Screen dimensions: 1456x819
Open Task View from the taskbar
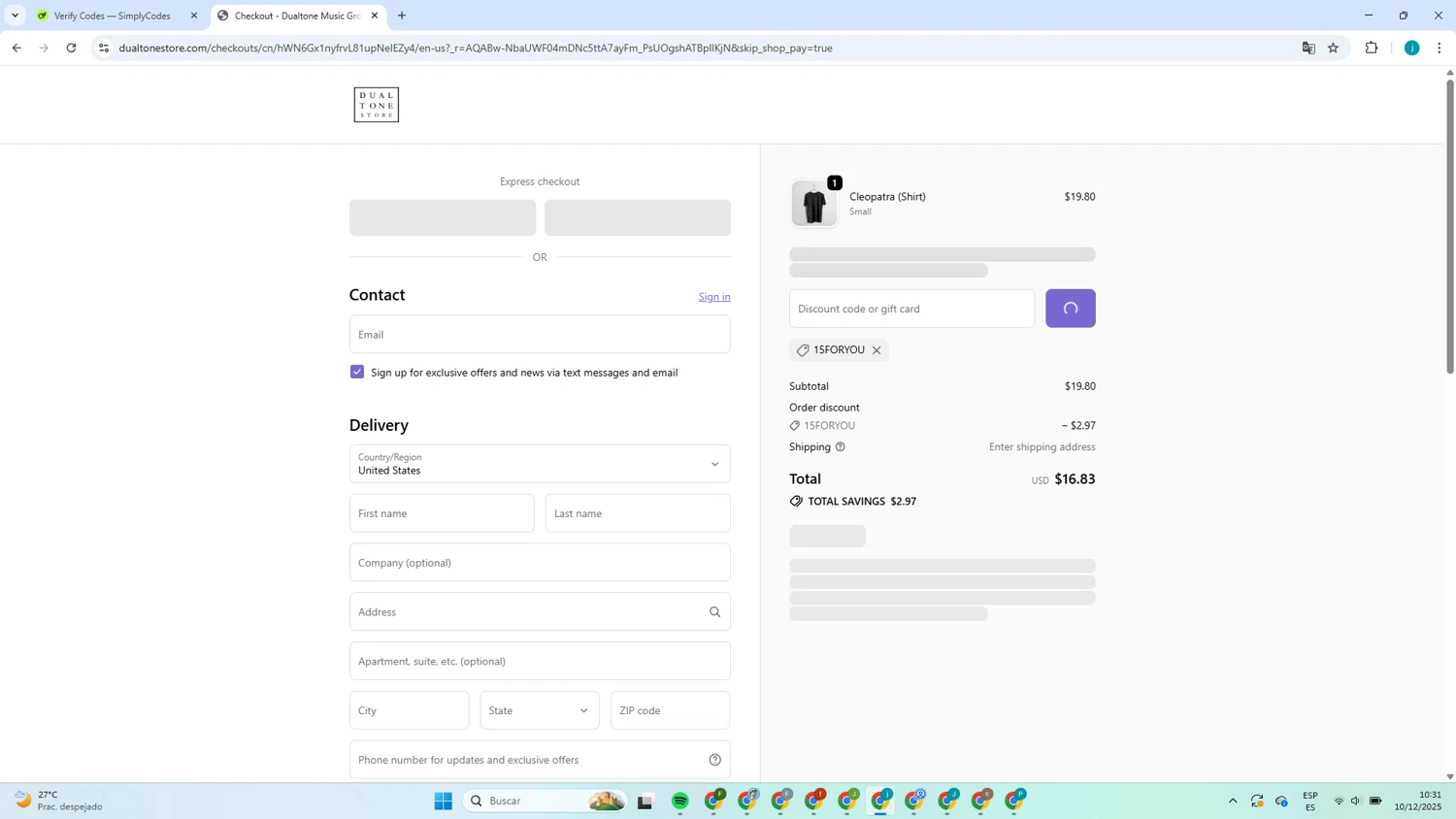(645, 801)
